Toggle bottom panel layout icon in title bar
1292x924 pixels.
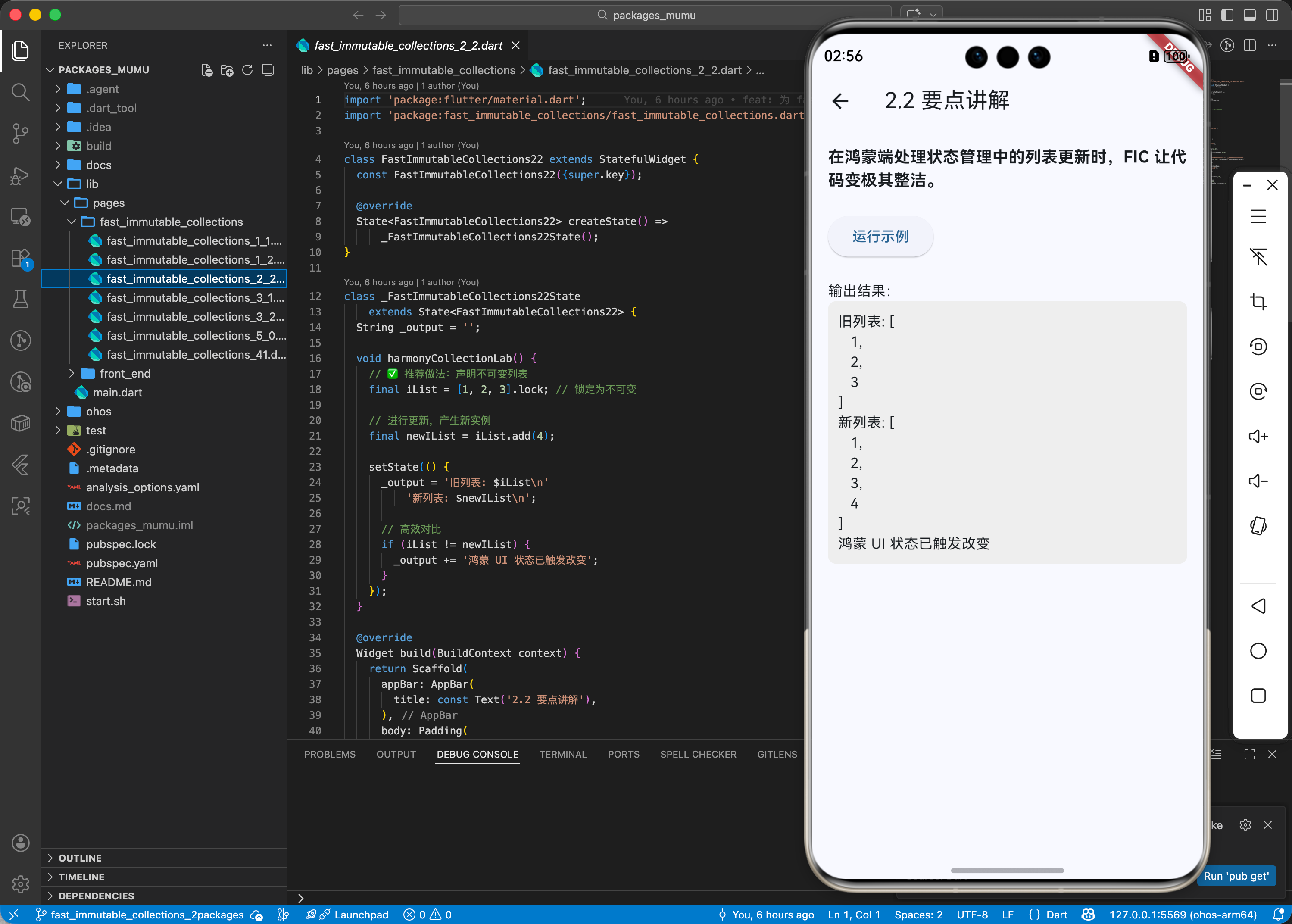pyautogui.click(x=1249, y=16)
